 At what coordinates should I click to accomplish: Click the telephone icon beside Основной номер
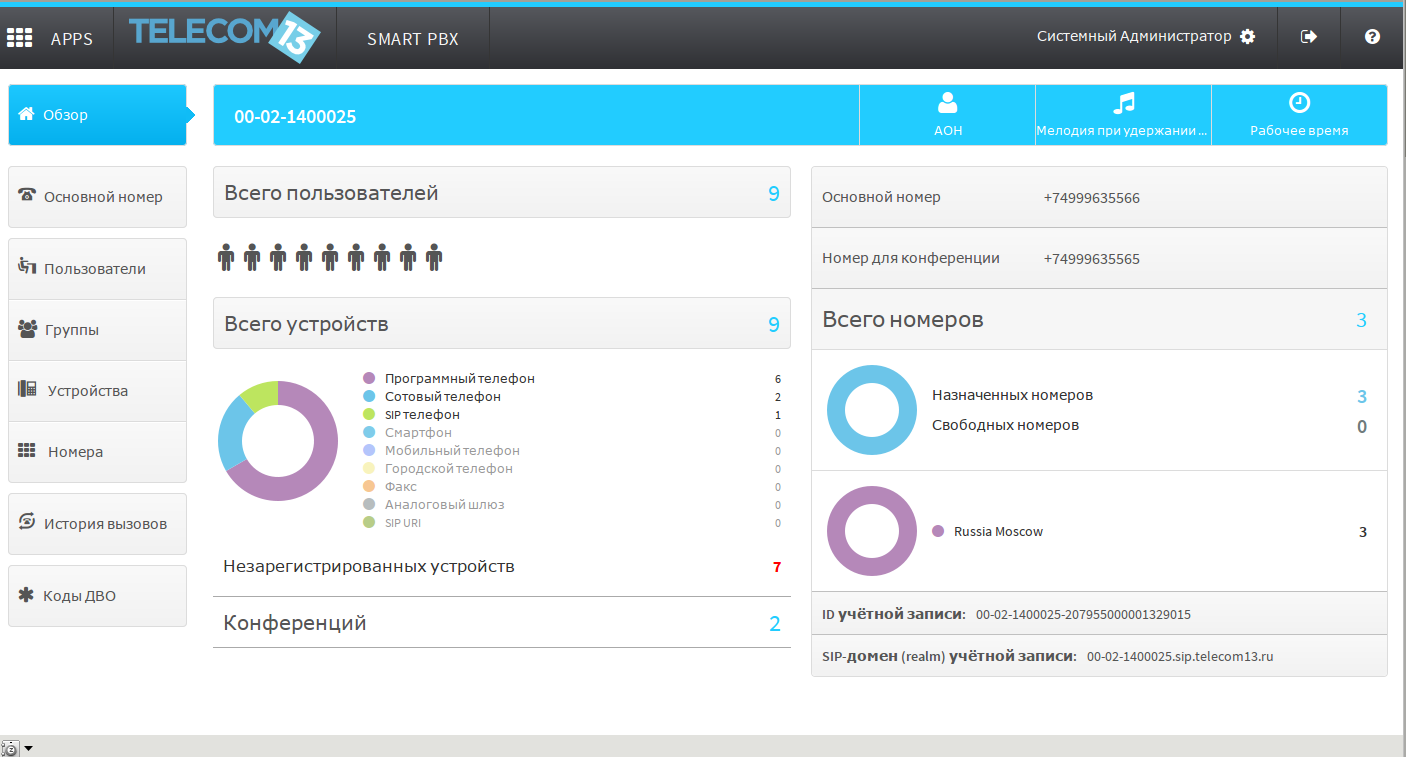point(28,195)
